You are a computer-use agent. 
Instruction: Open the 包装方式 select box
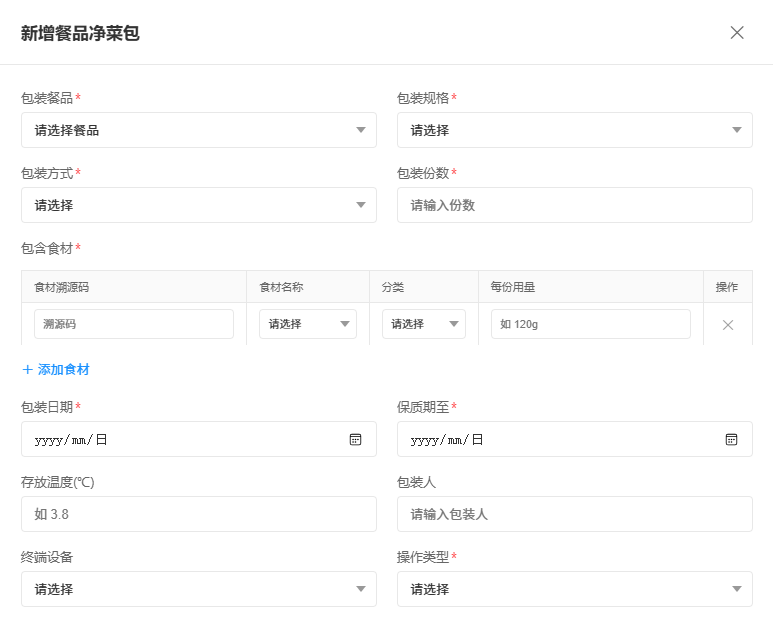199,205
